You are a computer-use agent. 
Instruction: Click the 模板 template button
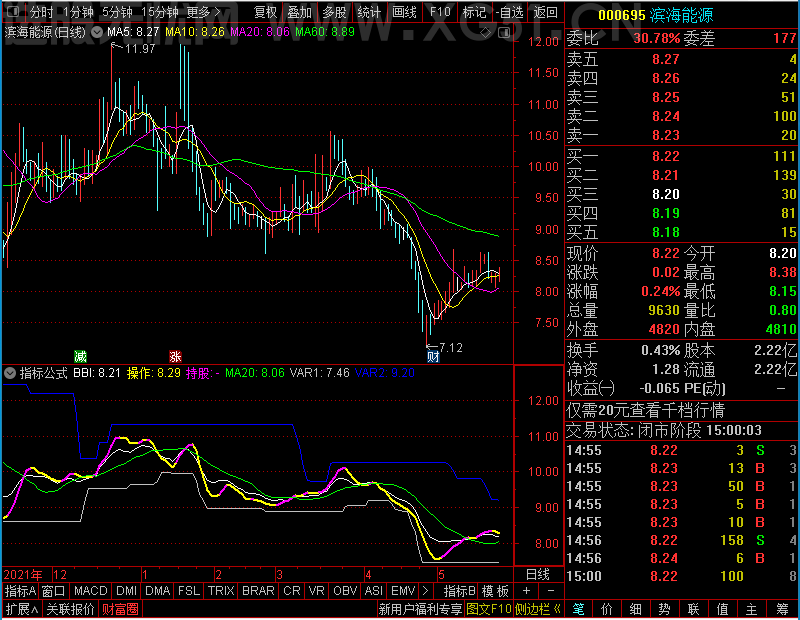pos(495,591)
